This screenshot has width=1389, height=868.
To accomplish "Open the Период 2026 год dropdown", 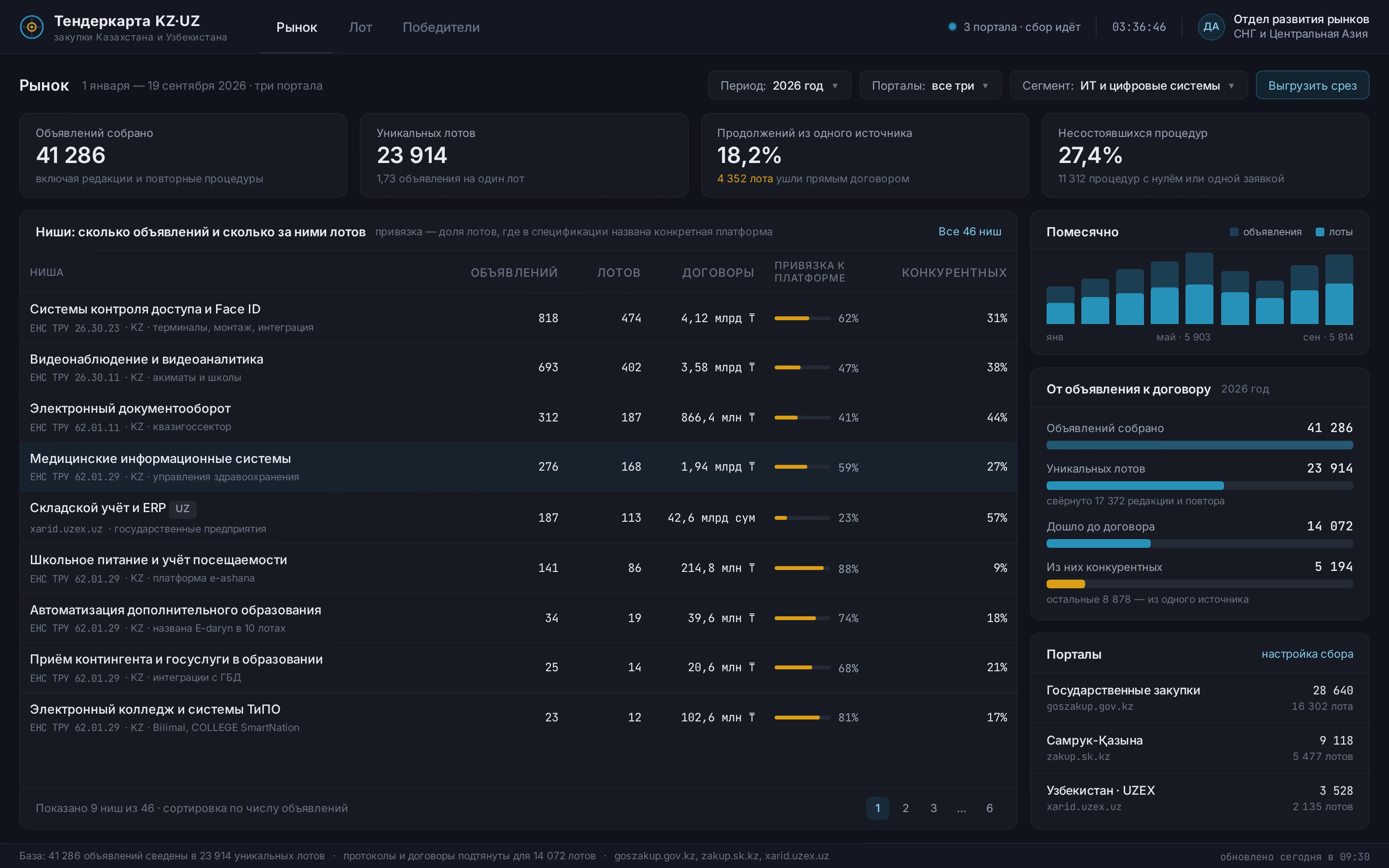I will pyautogui.click(x=779, y=85).
